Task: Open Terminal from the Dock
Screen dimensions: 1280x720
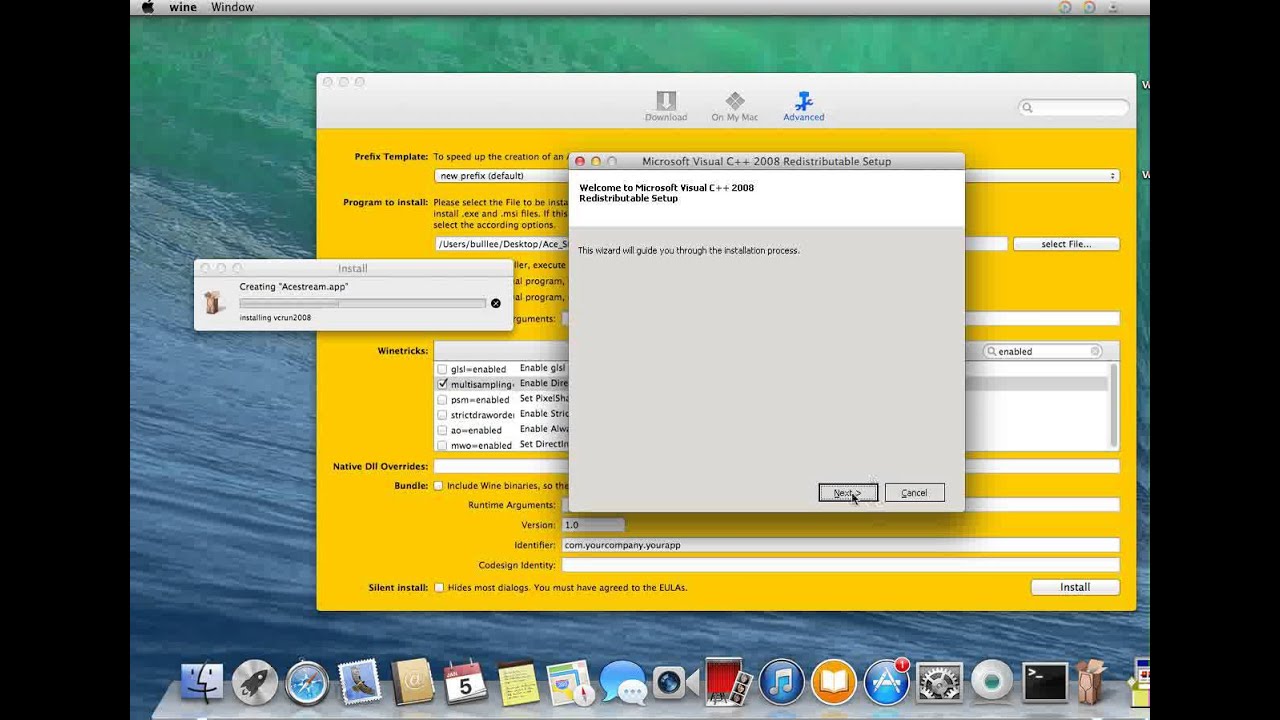Action: (1045, 682)
